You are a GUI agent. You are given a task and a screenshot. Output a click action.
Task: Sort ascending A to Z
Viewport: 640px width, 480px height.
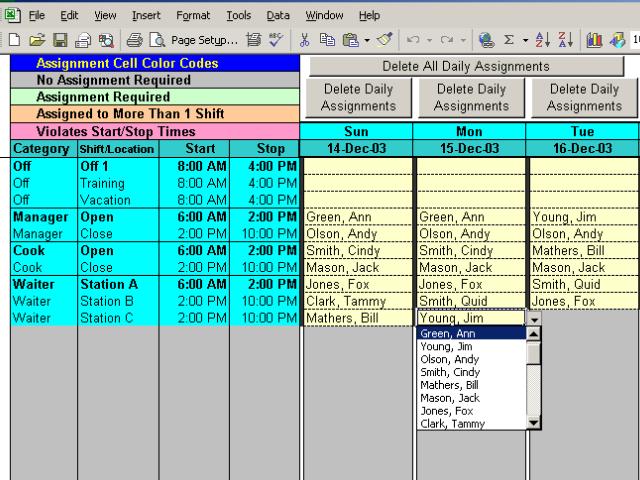[543, 40]
